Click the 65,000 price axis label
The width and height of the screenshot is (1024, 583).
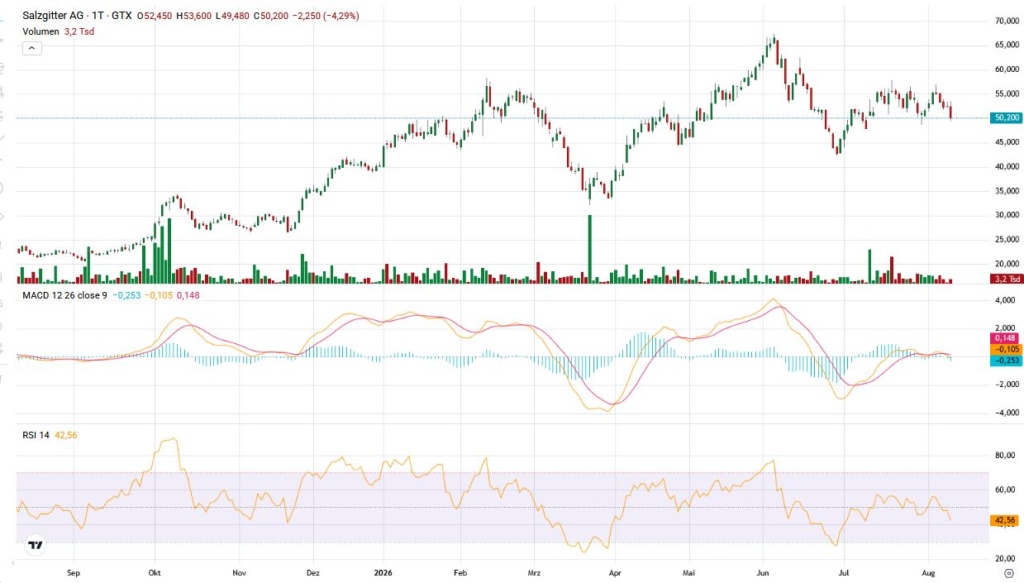pyautogui.click(x=1007, y=45)
